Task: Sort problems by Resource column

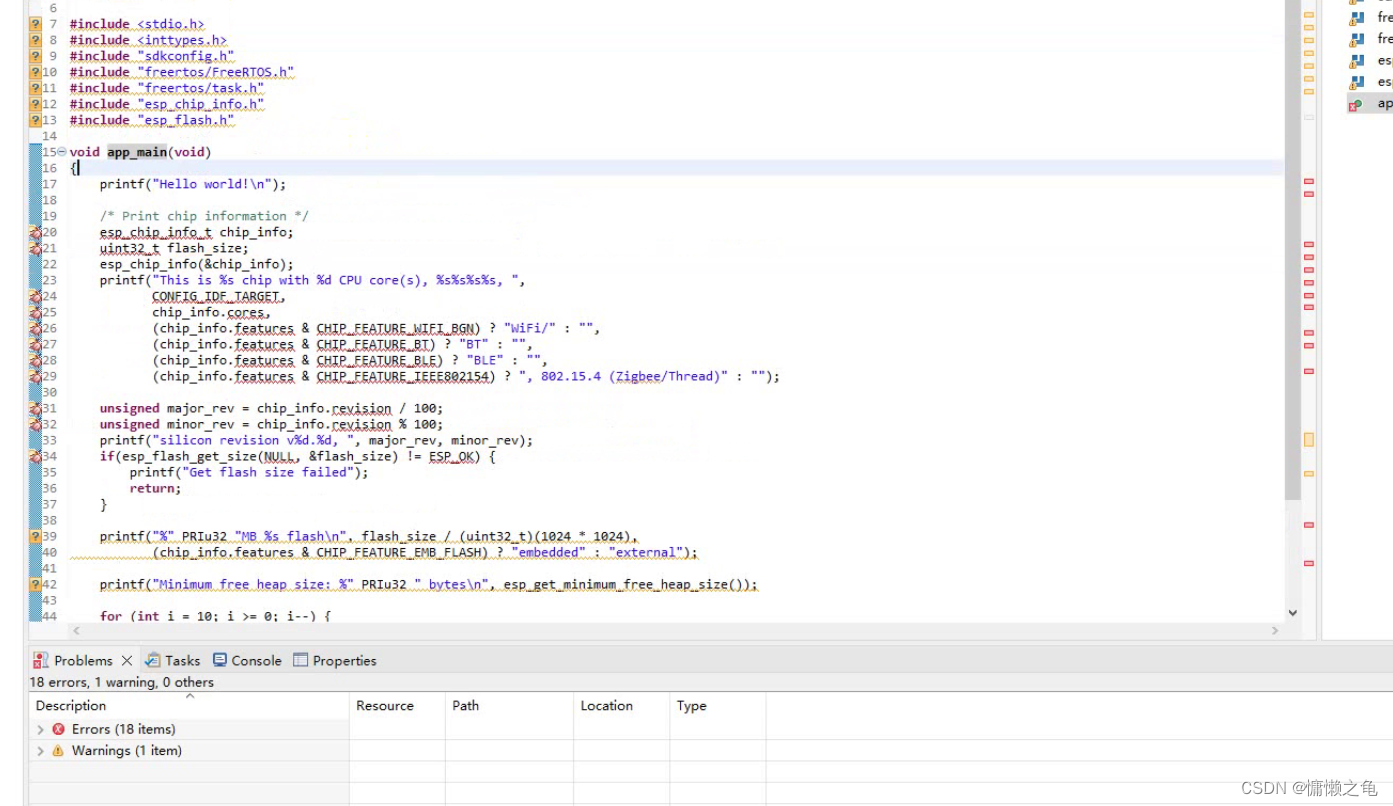Action: [397, 705]
